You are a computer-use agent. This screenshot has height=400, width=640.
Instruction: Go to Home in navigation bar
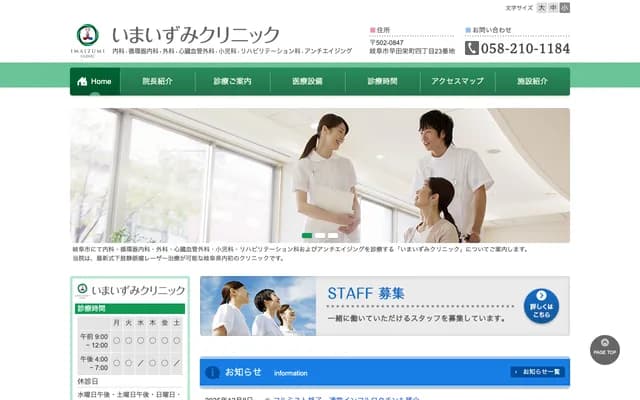click(x=95, y=81)
